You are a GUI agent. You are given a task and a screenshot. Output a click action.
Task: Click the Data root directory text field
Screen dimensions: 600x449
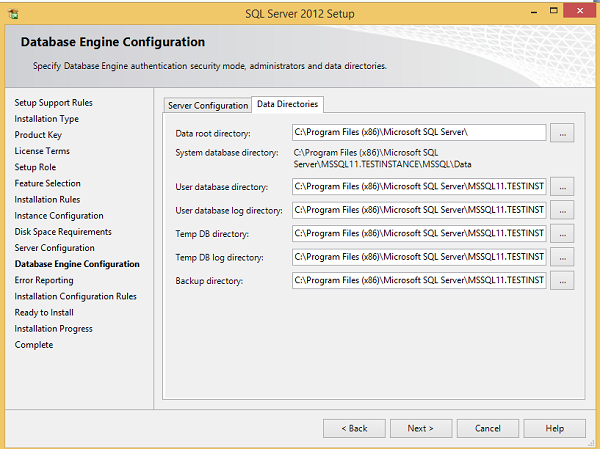click(x=418, y=133)
